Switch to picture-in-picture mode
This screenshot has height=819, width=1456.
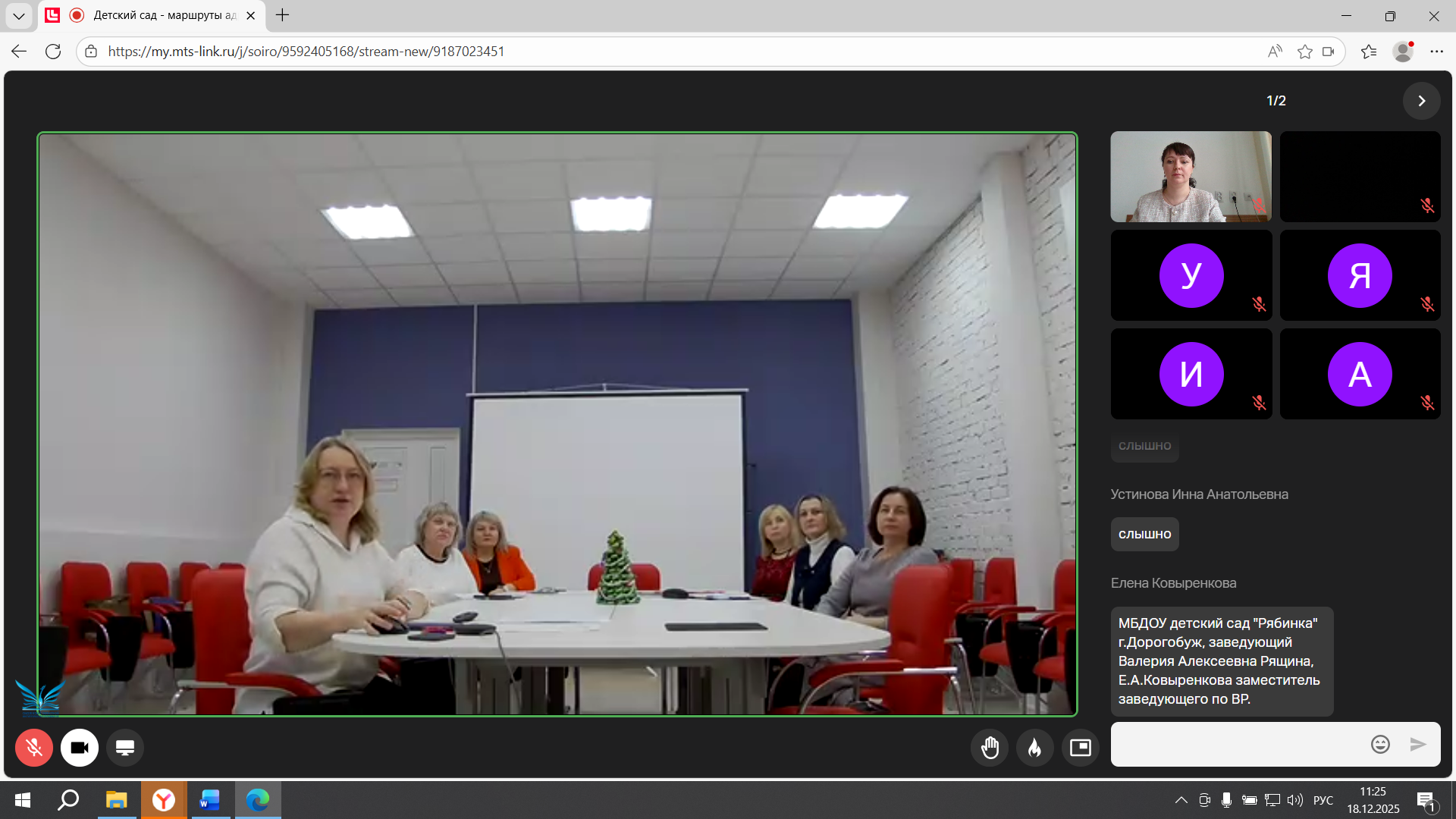1081,748
